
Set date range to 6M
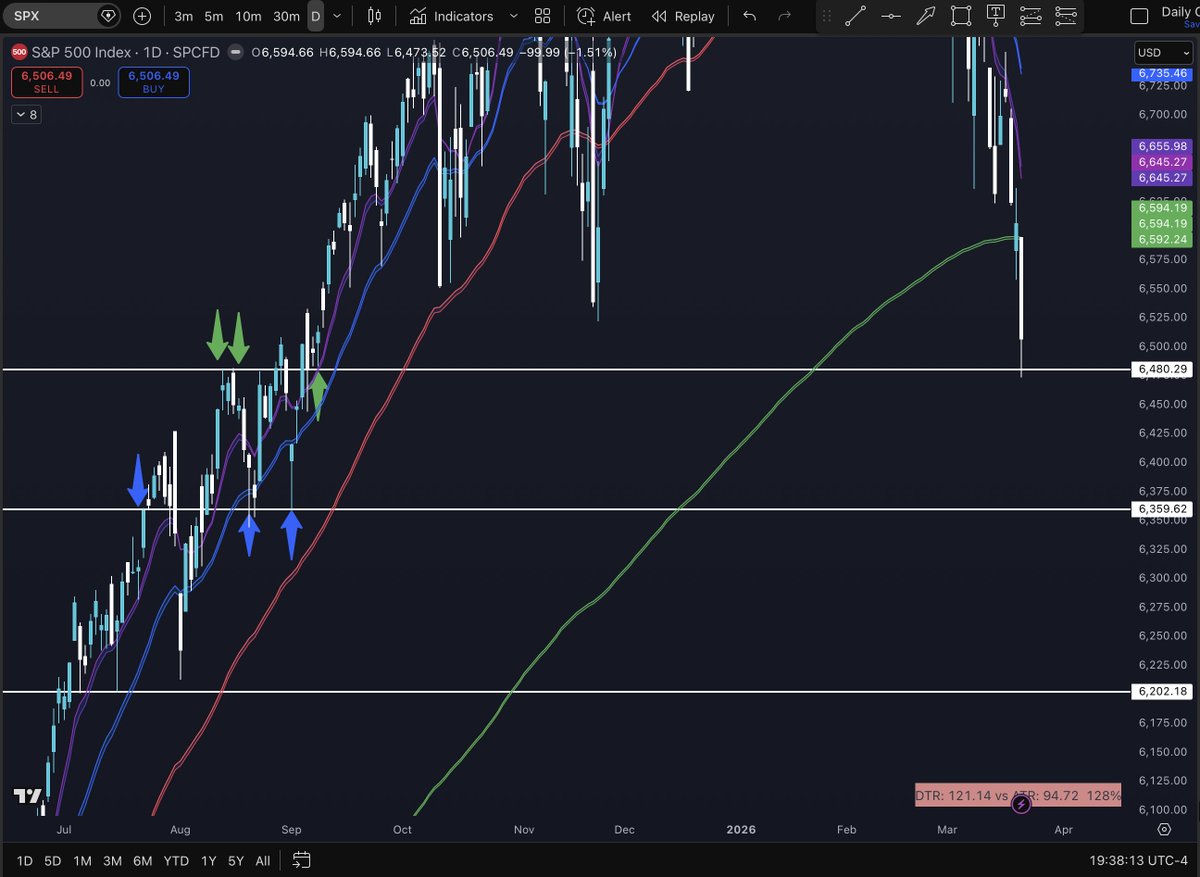tap(142, 860)
